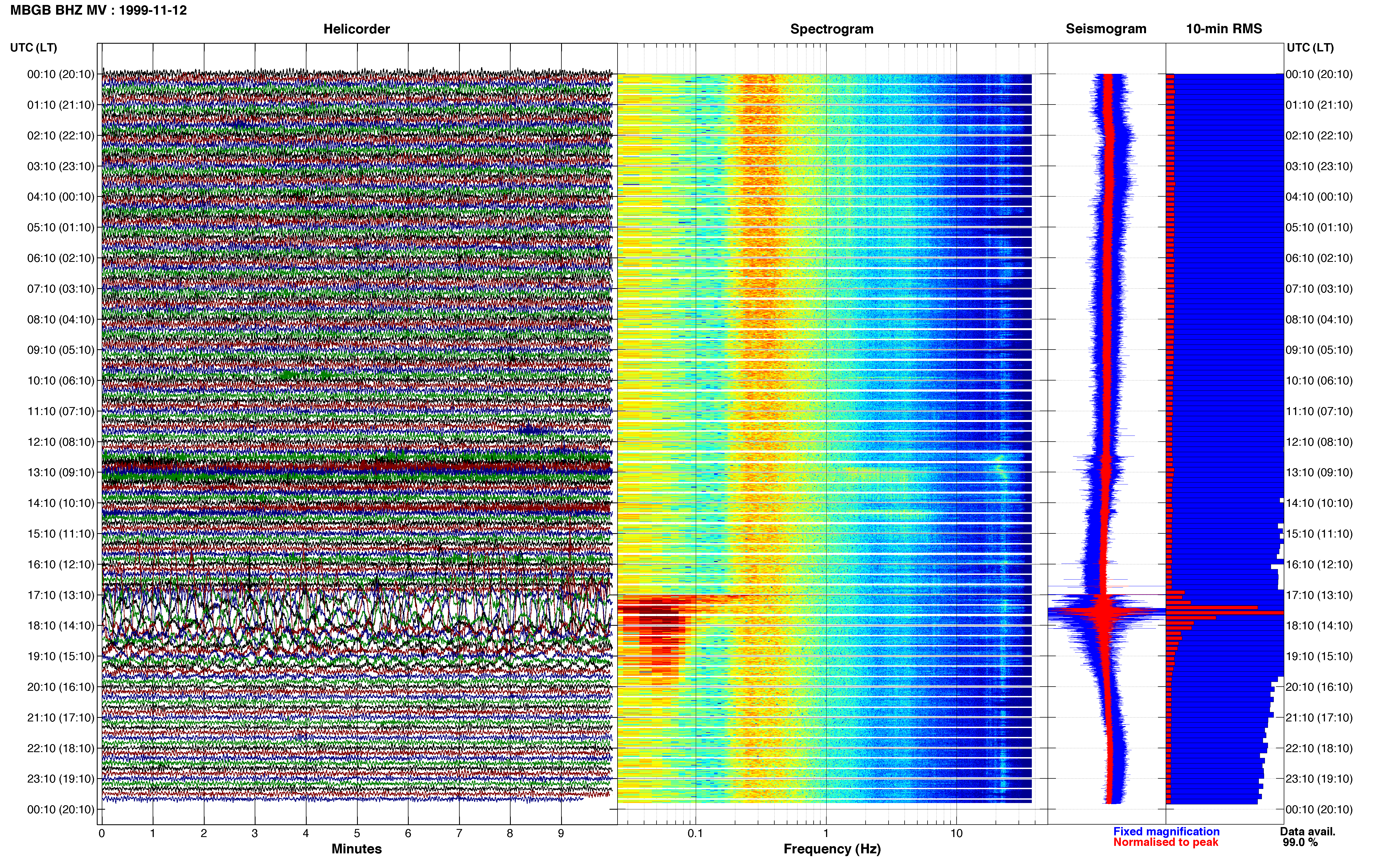Select the '0.1' frequency tick label

coord(695,833)
